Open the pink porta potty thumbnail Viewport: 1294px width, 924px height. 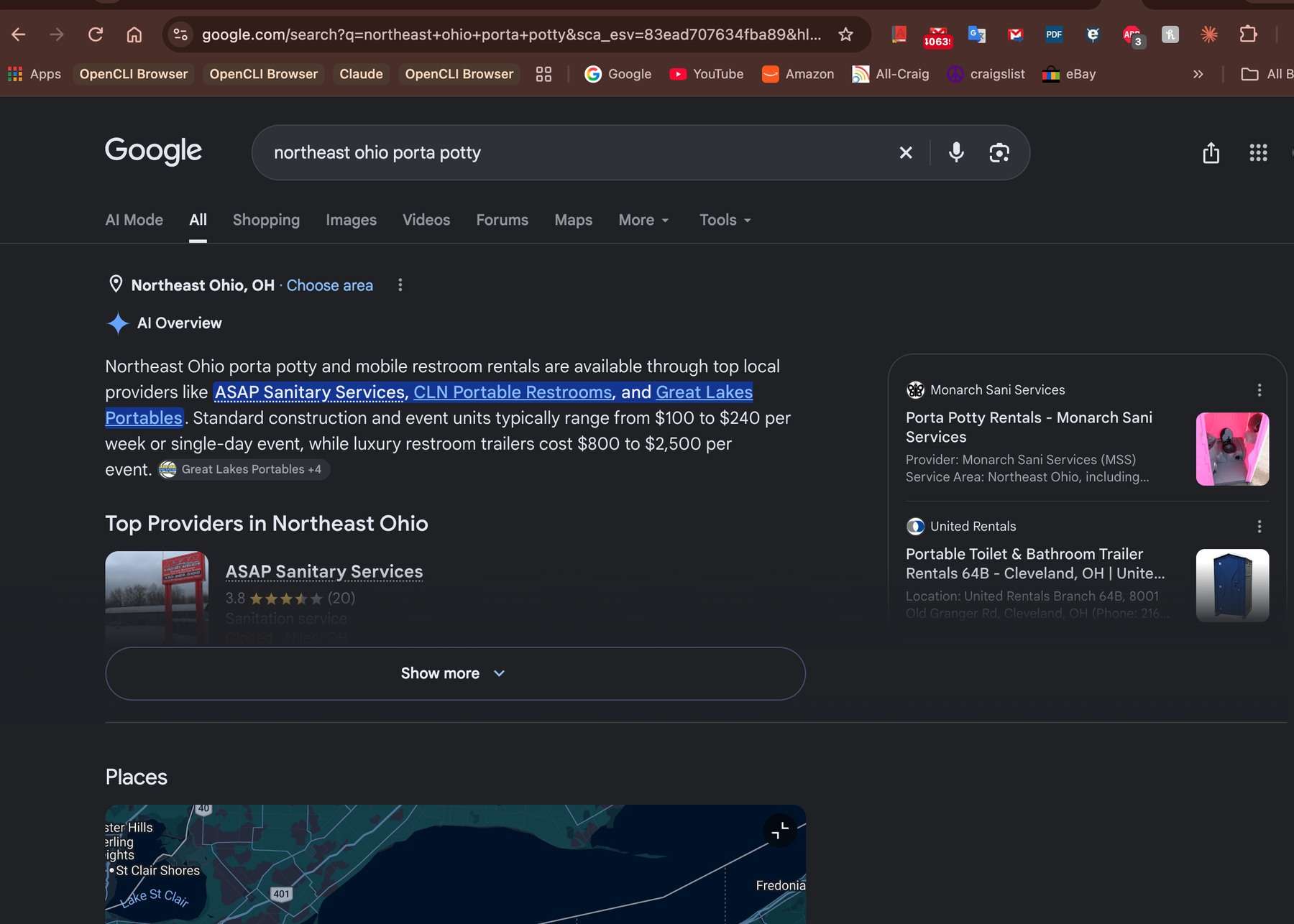(1232, 449)
